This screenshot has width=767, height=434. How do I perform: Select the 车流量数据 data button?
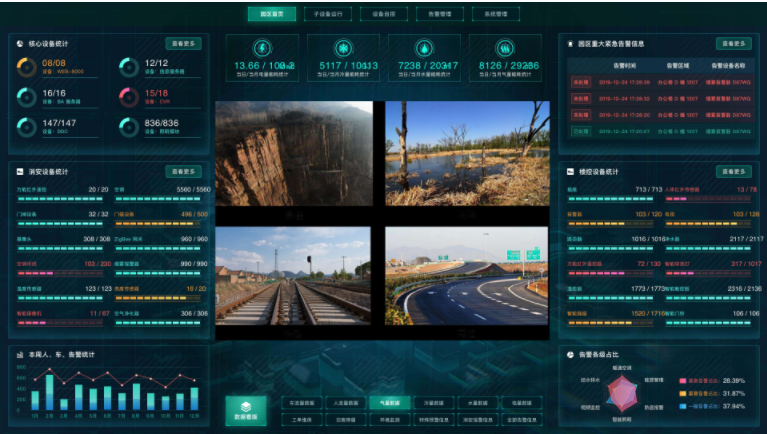[302, 403]
